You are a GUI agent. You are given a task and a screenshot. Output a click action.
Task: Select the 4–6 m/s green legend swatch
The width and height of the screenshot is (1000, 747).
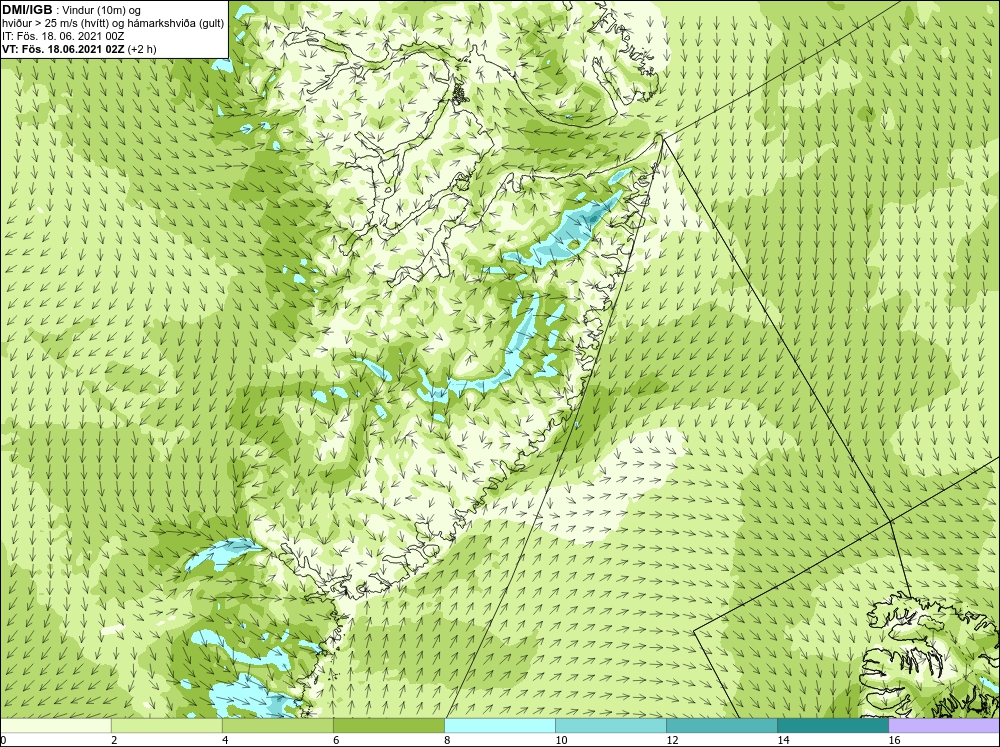coord(277,725)
